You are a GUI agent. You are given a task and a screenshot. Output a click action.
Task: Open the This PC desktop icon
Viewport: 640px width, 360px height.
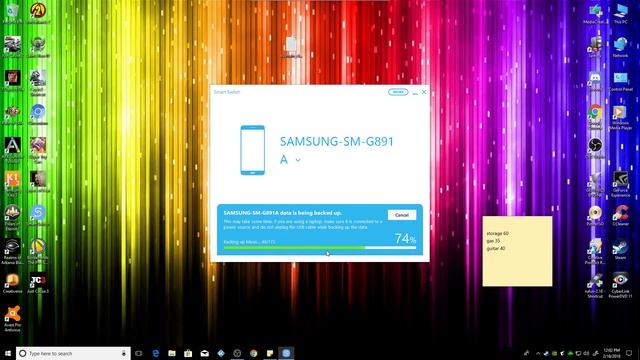[x=620, y=13]
